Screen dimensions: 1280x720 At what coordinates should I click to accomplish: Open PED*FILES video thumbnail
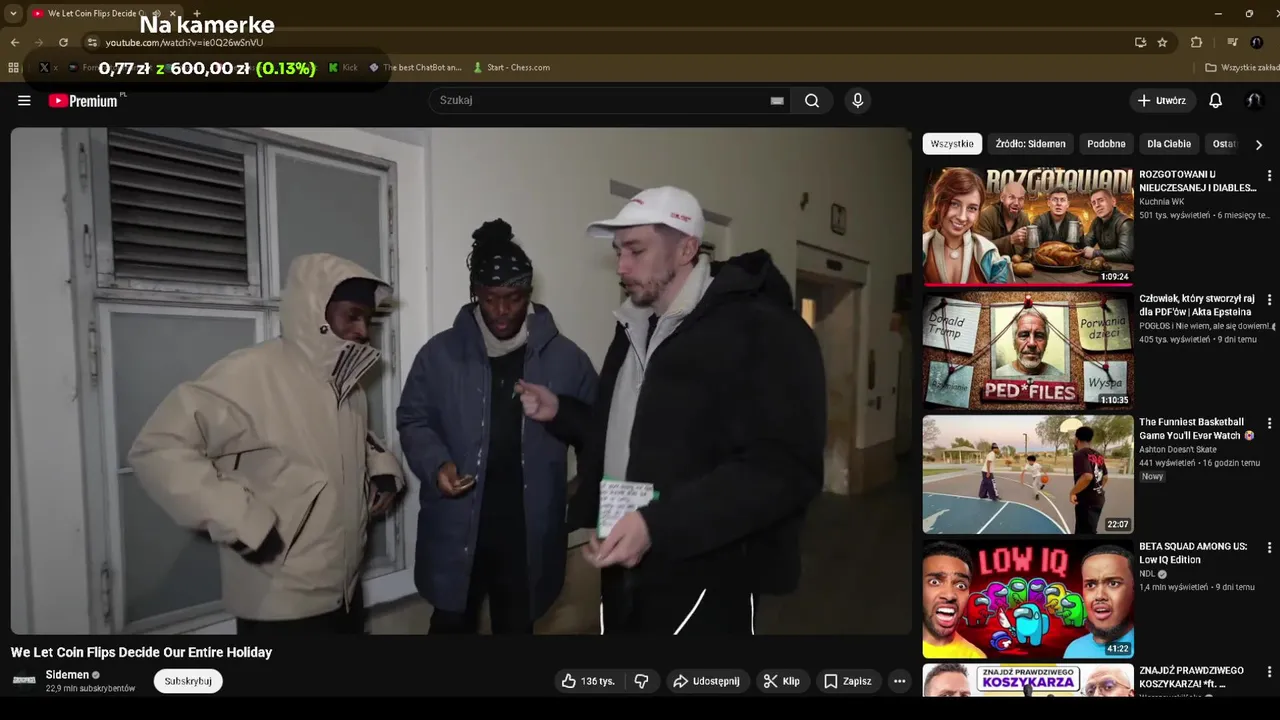(x=1028, y=350)
